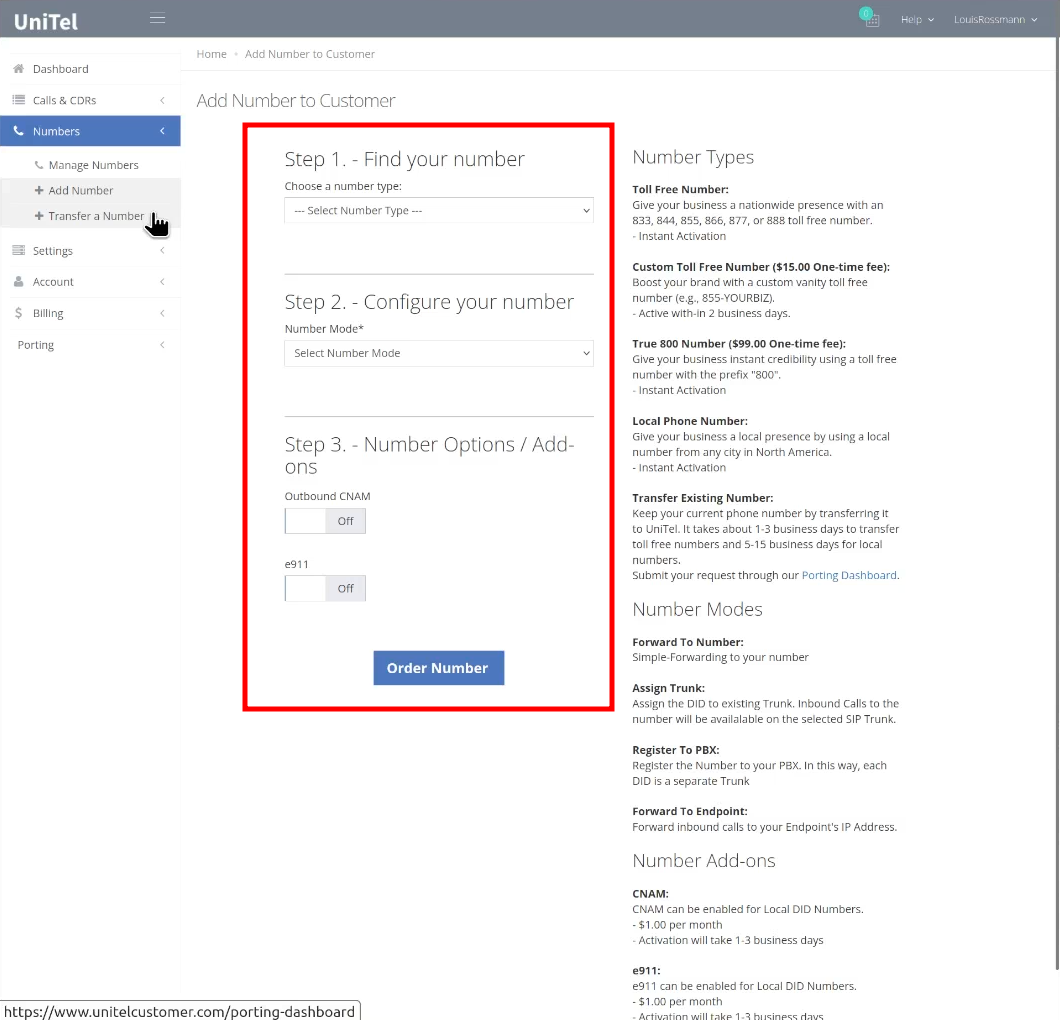Screen dimensions: 1060x1020
Task: Open the Select Number Type dropdown
Action: [439, 210]
